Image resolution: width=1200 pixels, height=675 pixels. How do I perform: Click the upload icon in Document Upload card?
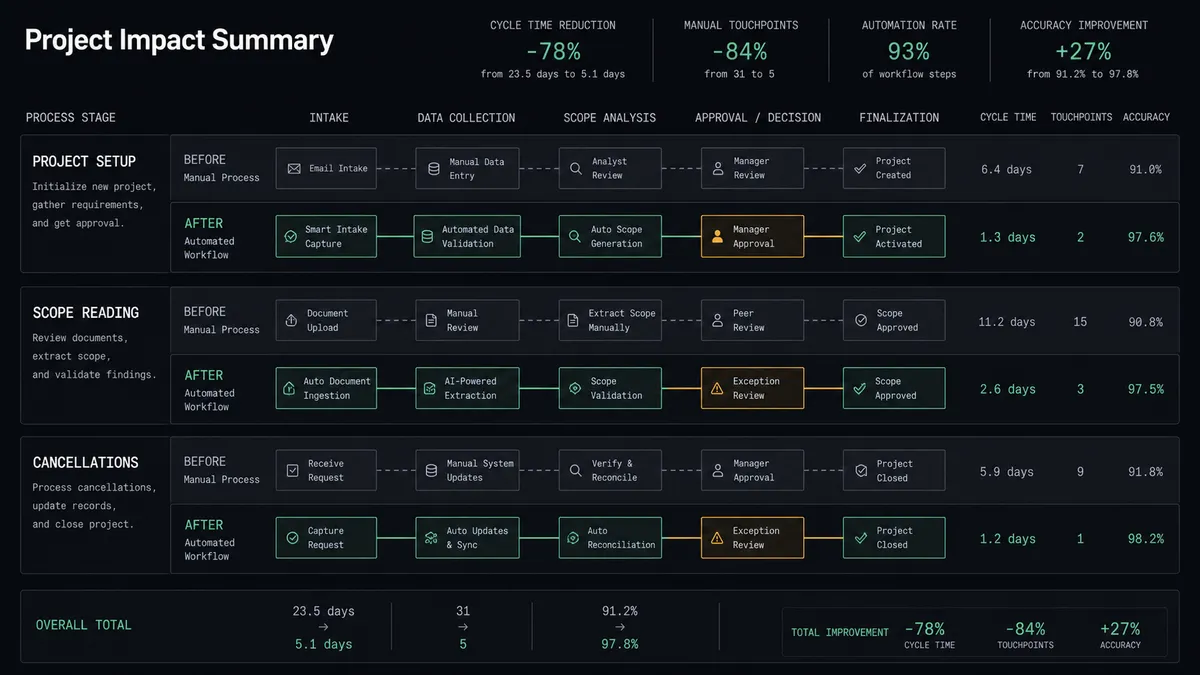[x=291, y=321]
